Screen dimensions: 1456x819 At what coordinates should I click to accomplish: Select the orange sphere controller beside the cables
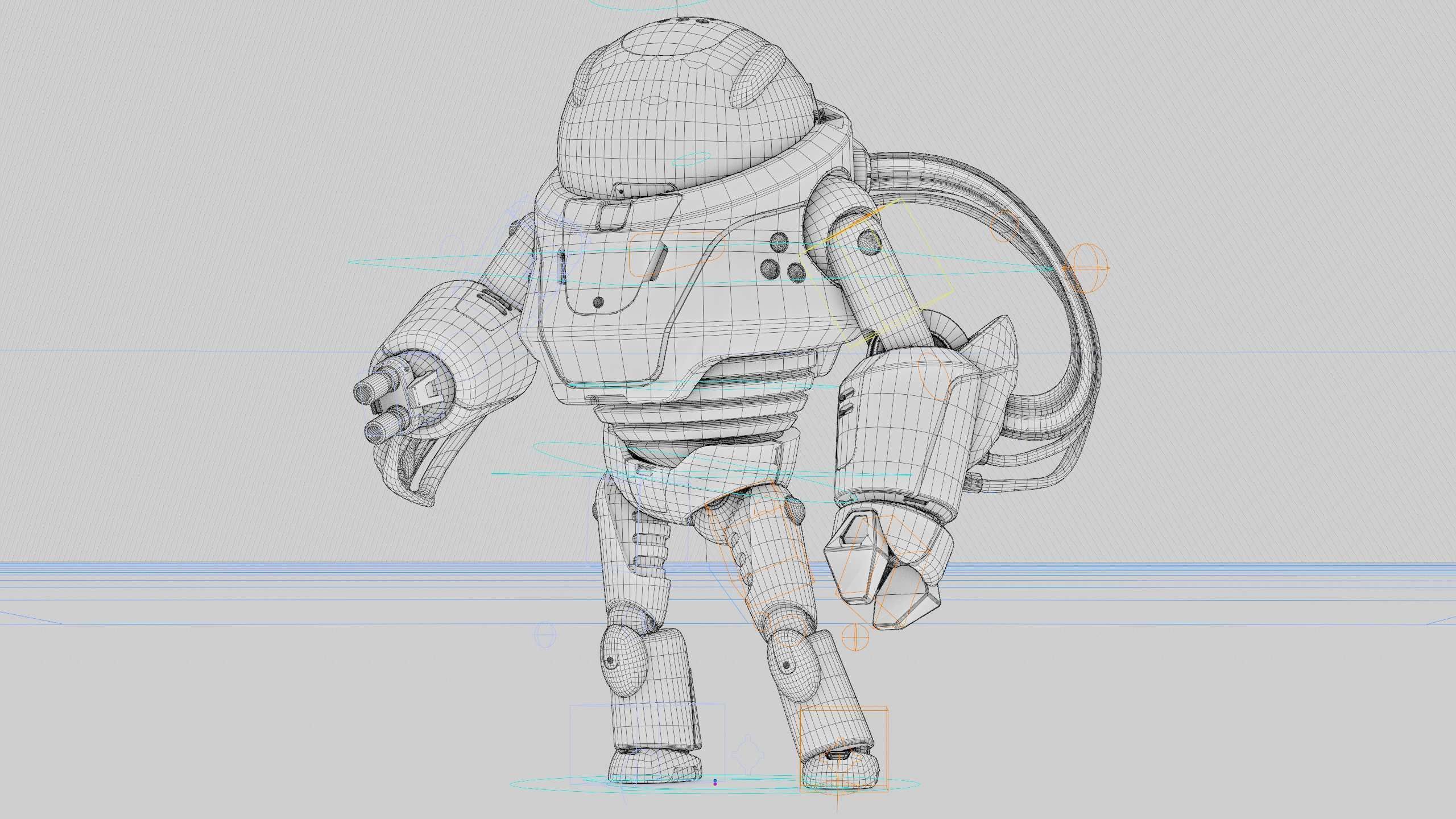[1086, 268]
